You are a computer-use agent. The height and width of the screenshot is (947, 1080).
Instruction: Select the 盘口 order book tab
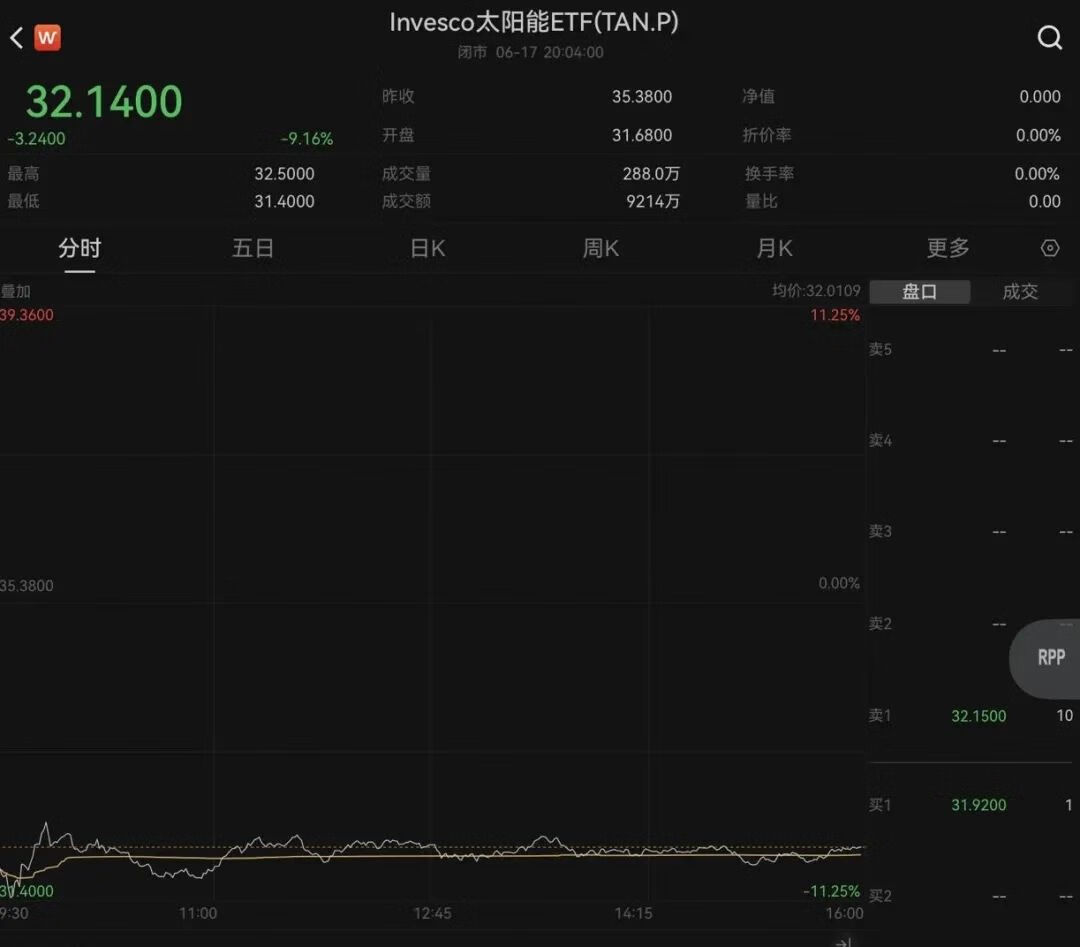[x=920, y=292]
